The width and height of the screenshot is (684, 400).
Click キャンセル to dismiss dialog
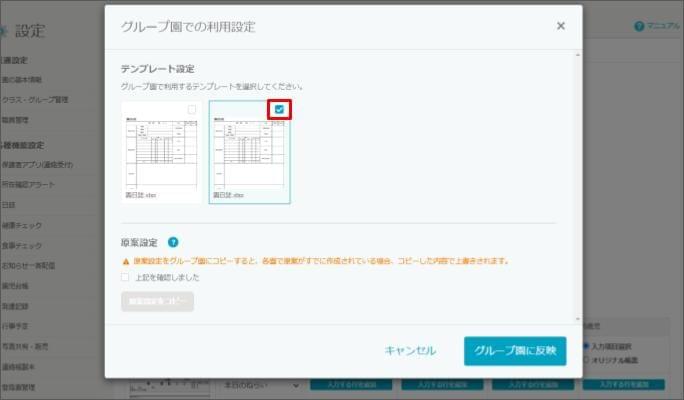(410, 350)
